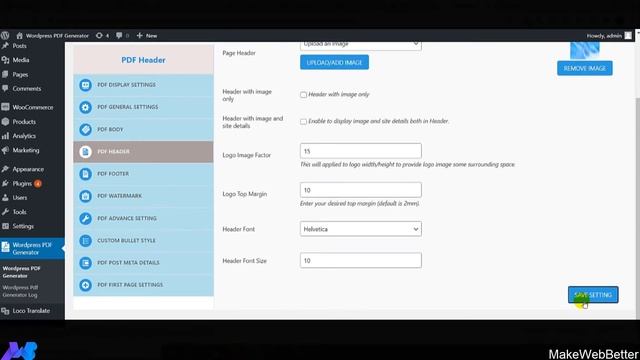The width and height of the screenshot is (640, 360).
Task: Click into the Logo Image Factor field
Action: coord(361,151)
